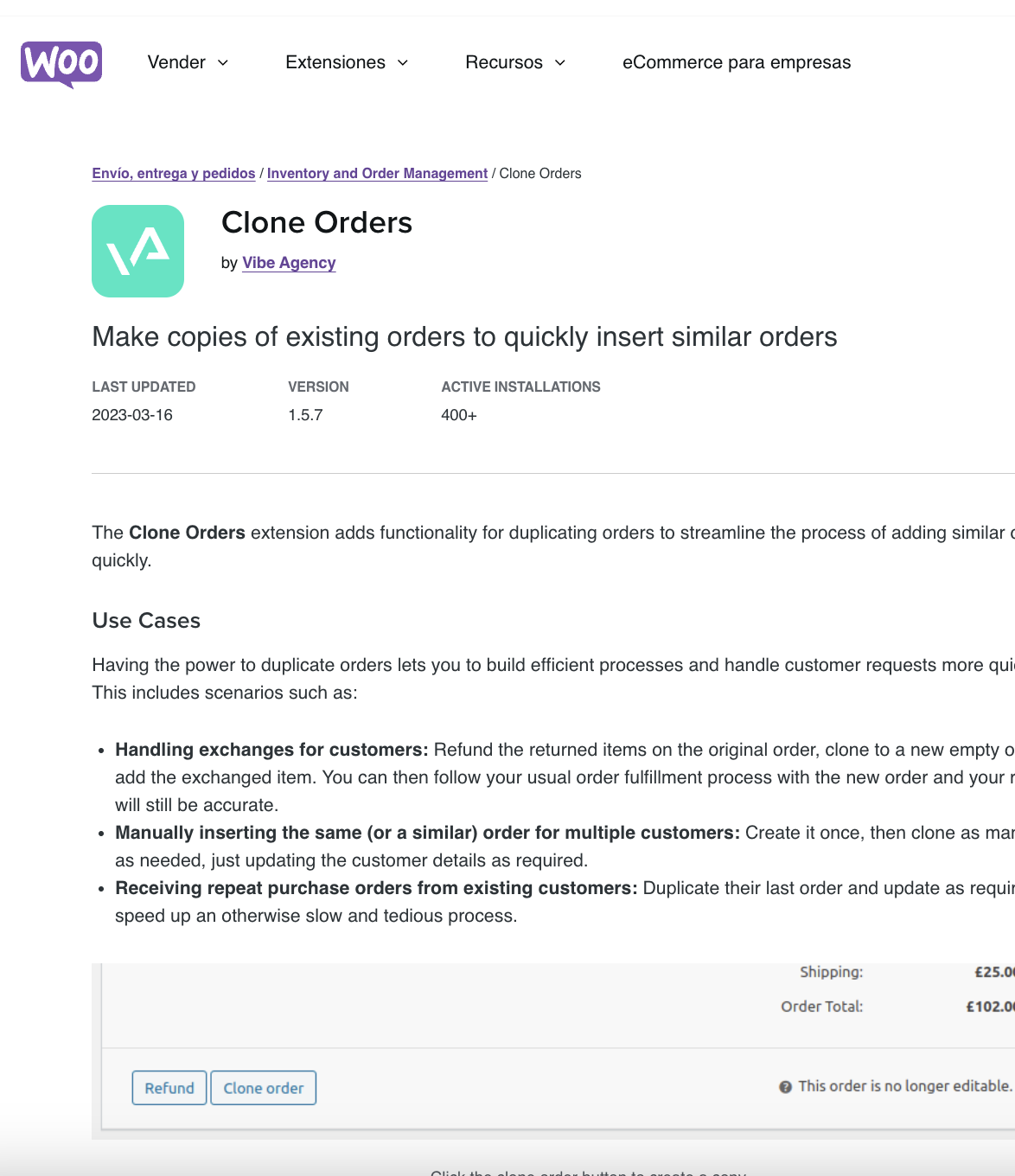This screenshot has width=1015, height=1176.
Task: Click the Refund button
Action: (x=169, y=1087)
